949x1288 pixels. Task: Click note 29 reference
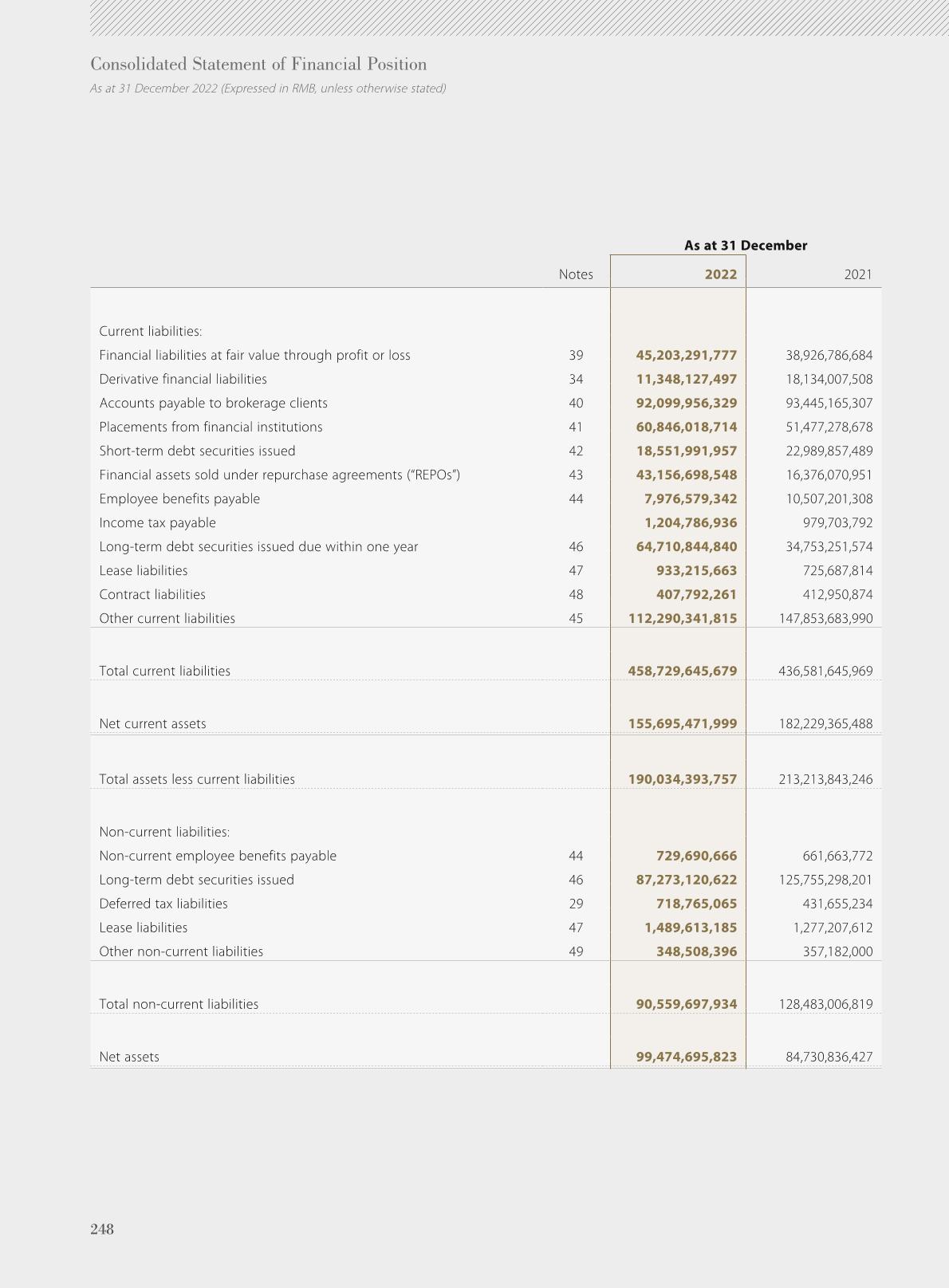576,904
